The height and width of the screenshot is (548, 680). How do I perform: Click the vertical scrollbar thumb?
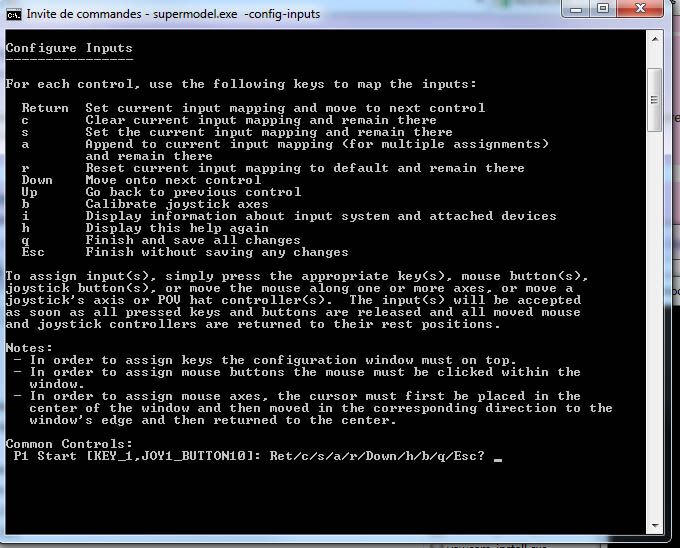(x=654, y=98)
